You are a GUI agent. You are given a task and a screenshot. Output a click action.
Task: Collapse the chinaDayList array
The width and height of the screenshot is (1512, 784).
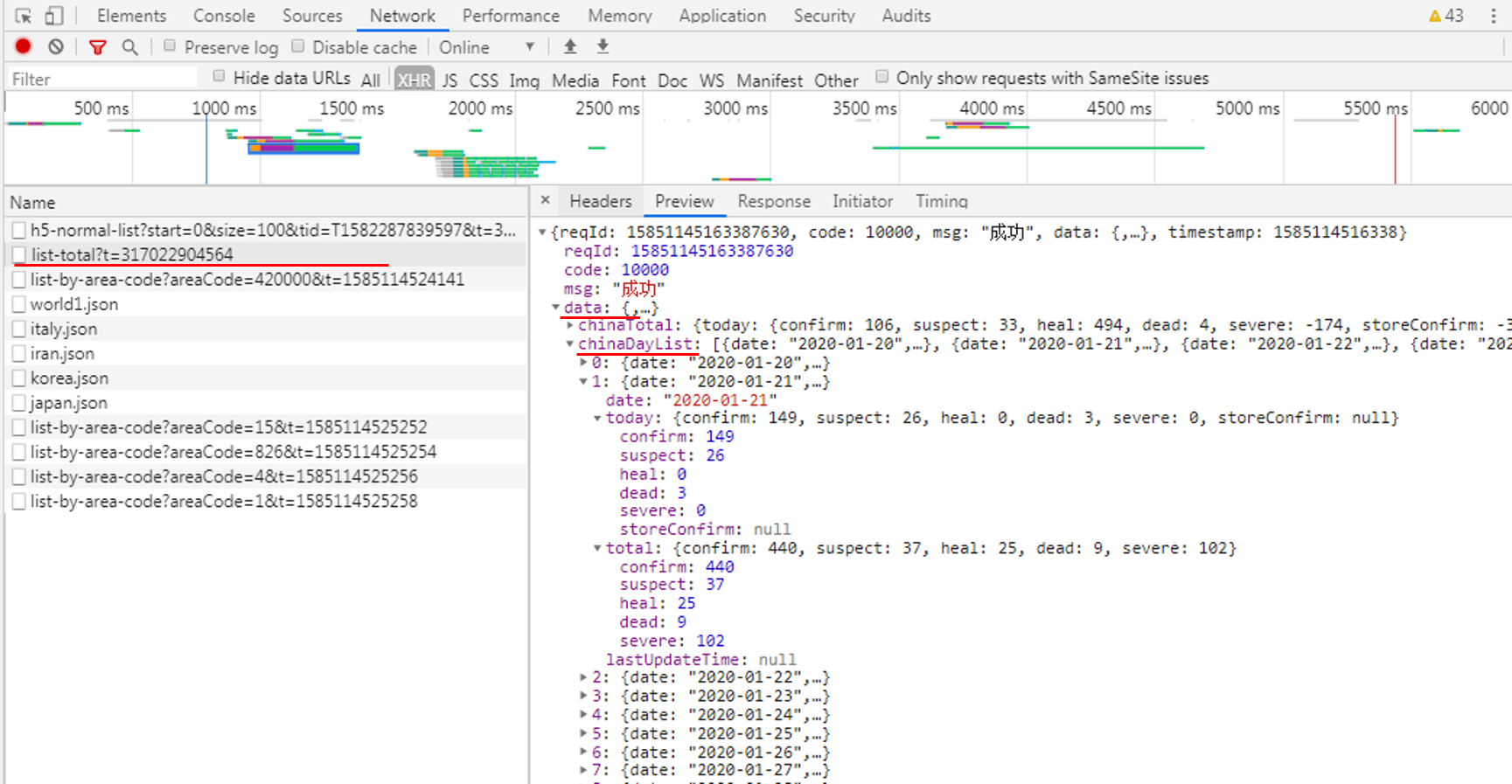(x=569, y=344)
